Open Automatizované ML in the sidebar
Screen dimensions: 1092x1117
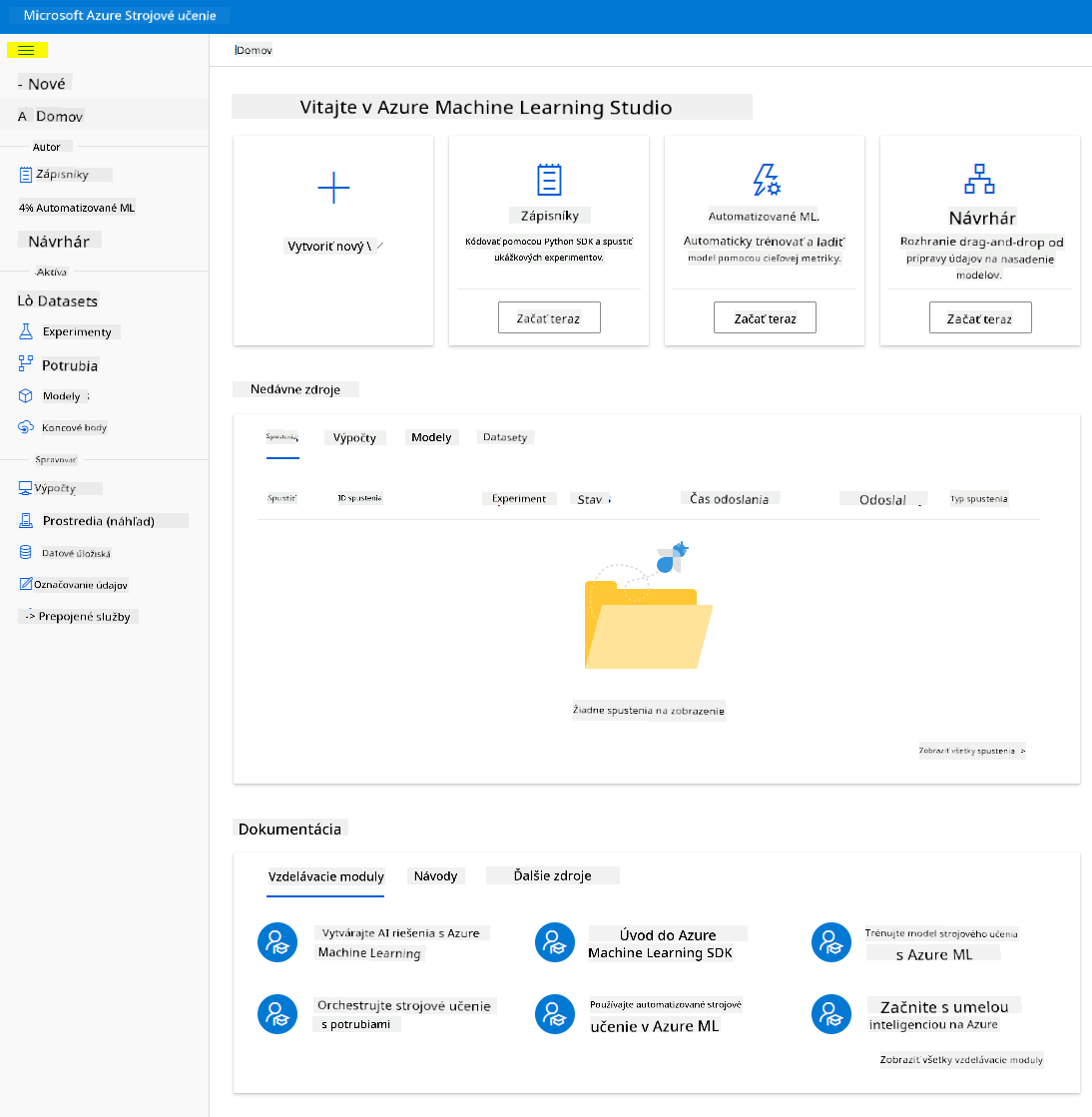point(77,208)
